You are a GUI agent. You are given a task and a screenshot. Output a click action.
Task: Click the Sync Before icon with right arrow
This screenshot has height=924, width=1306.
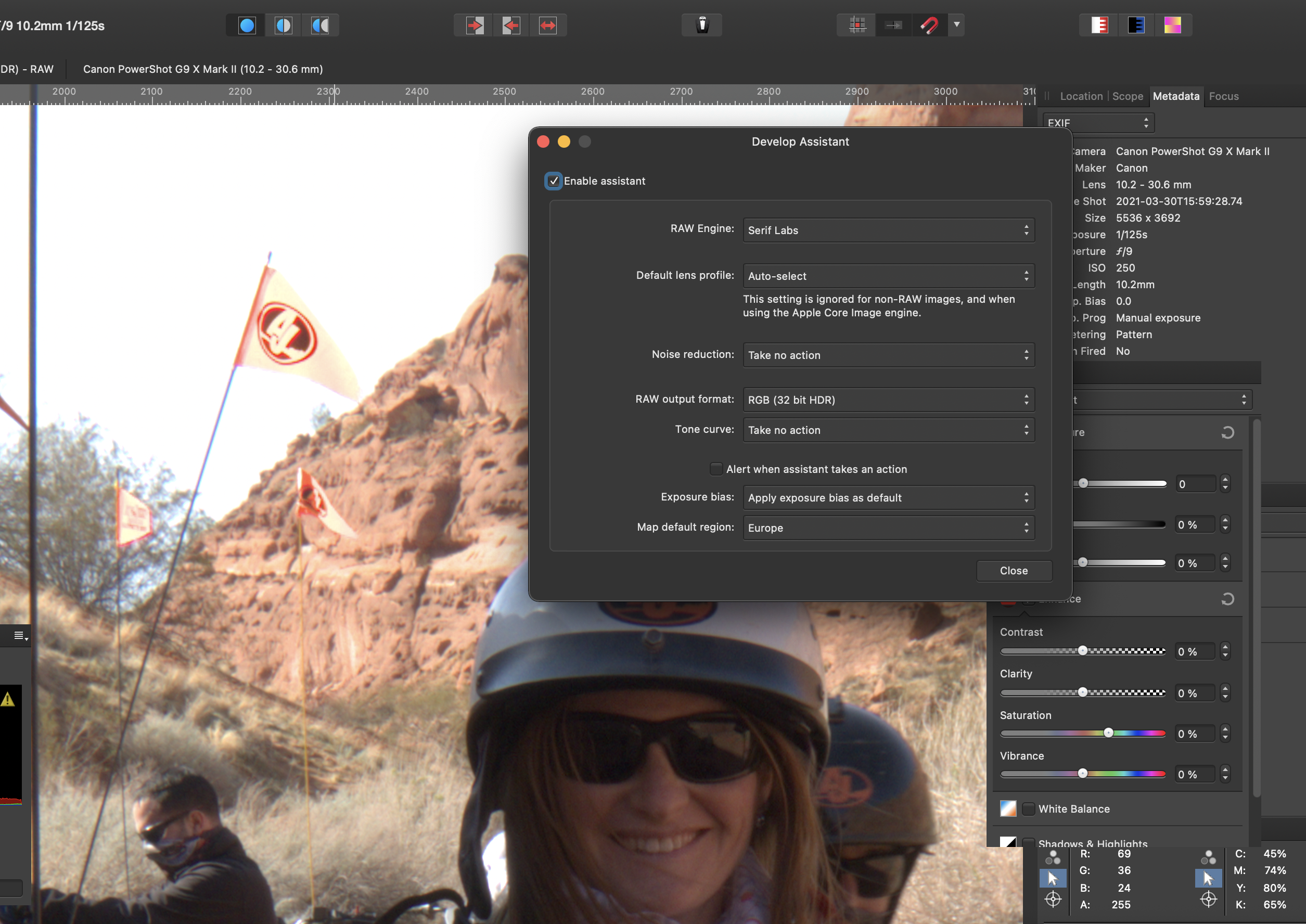pyautogui.click(x=475, y=25)
